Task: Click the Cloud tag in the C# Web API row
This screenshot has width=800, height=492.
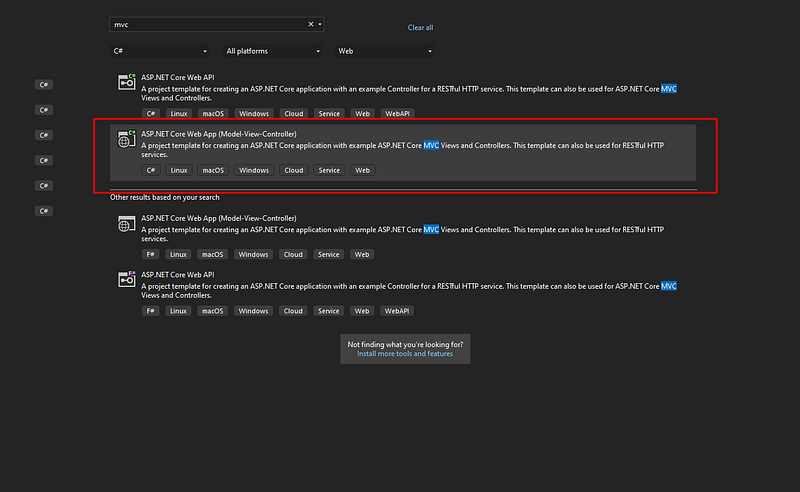Action: (x=294, y=114)
